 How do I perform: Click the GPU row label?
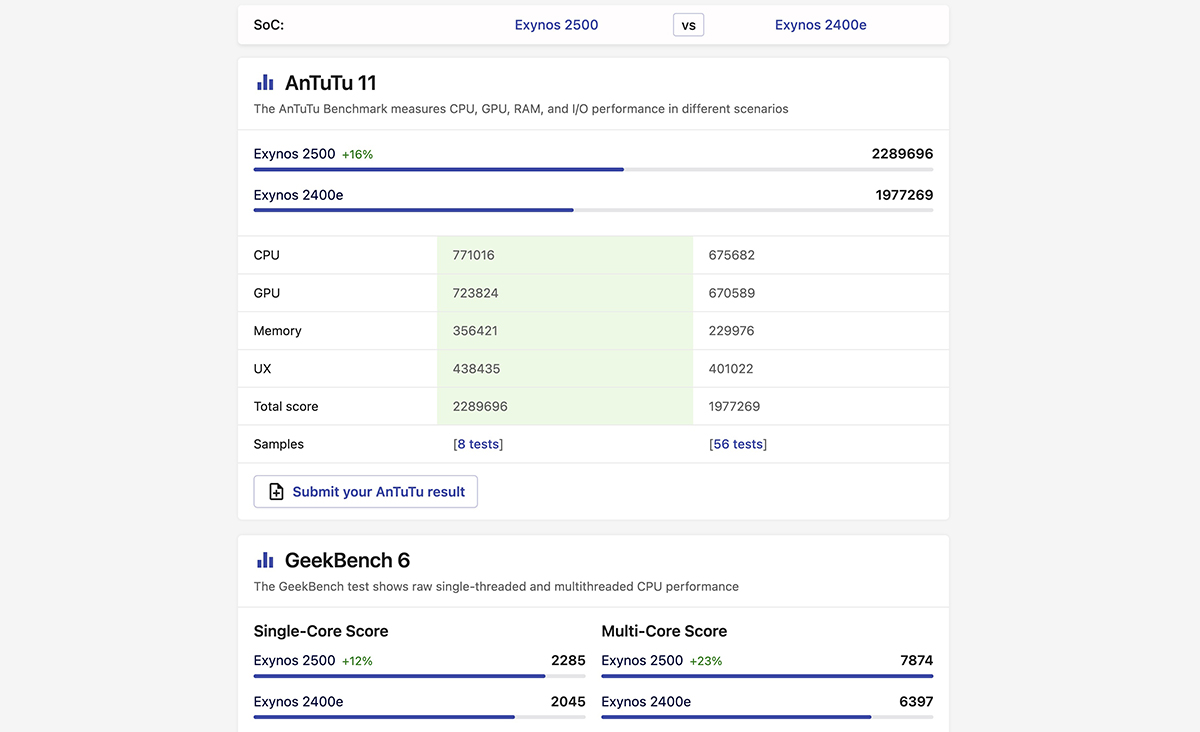[267, 293]
